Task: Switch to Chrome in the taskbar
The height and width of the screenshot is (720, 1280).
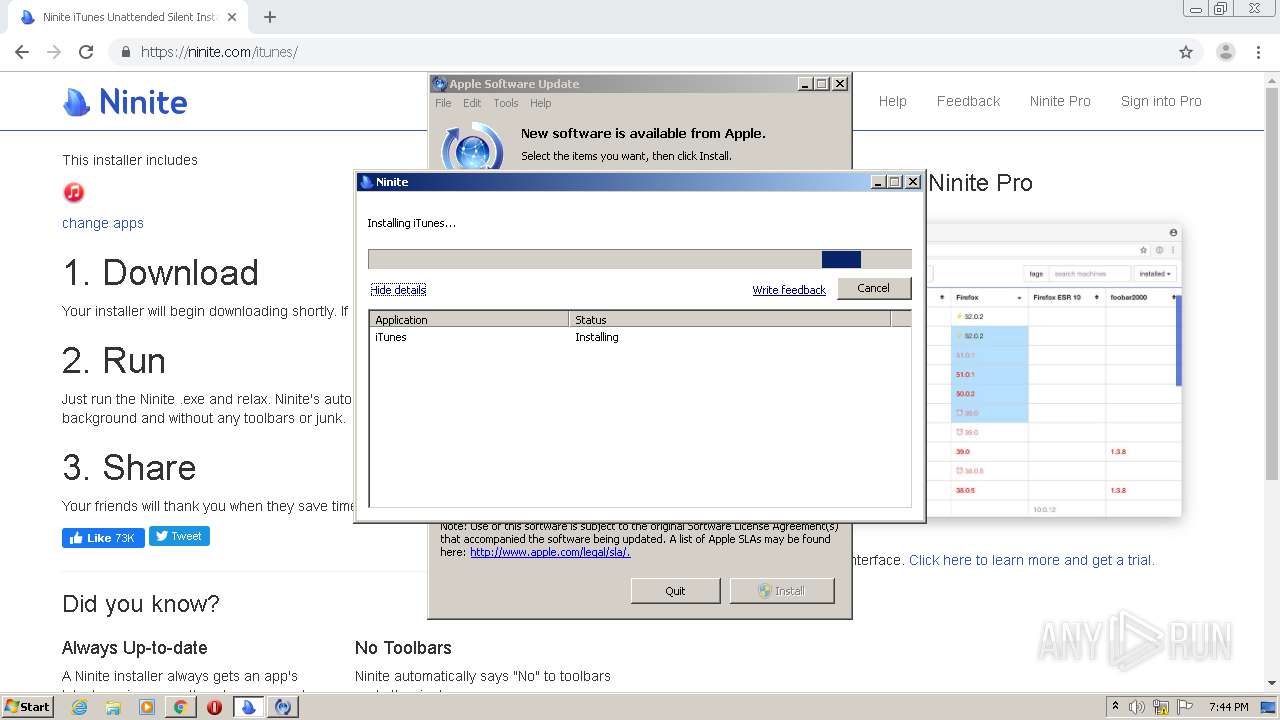Action: point(180,707)
